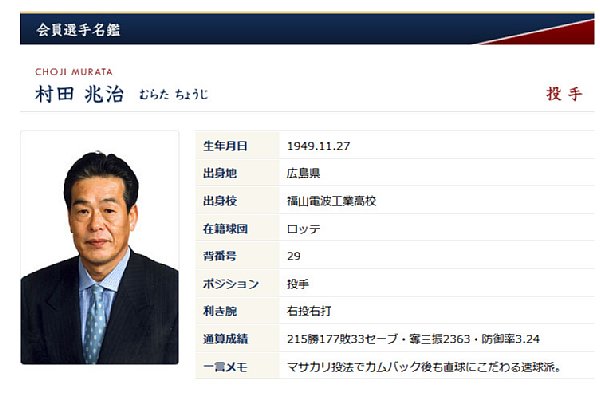The image size is (600, 393).
Task: Select the uniform number 29
Action: tap(294, 256)
